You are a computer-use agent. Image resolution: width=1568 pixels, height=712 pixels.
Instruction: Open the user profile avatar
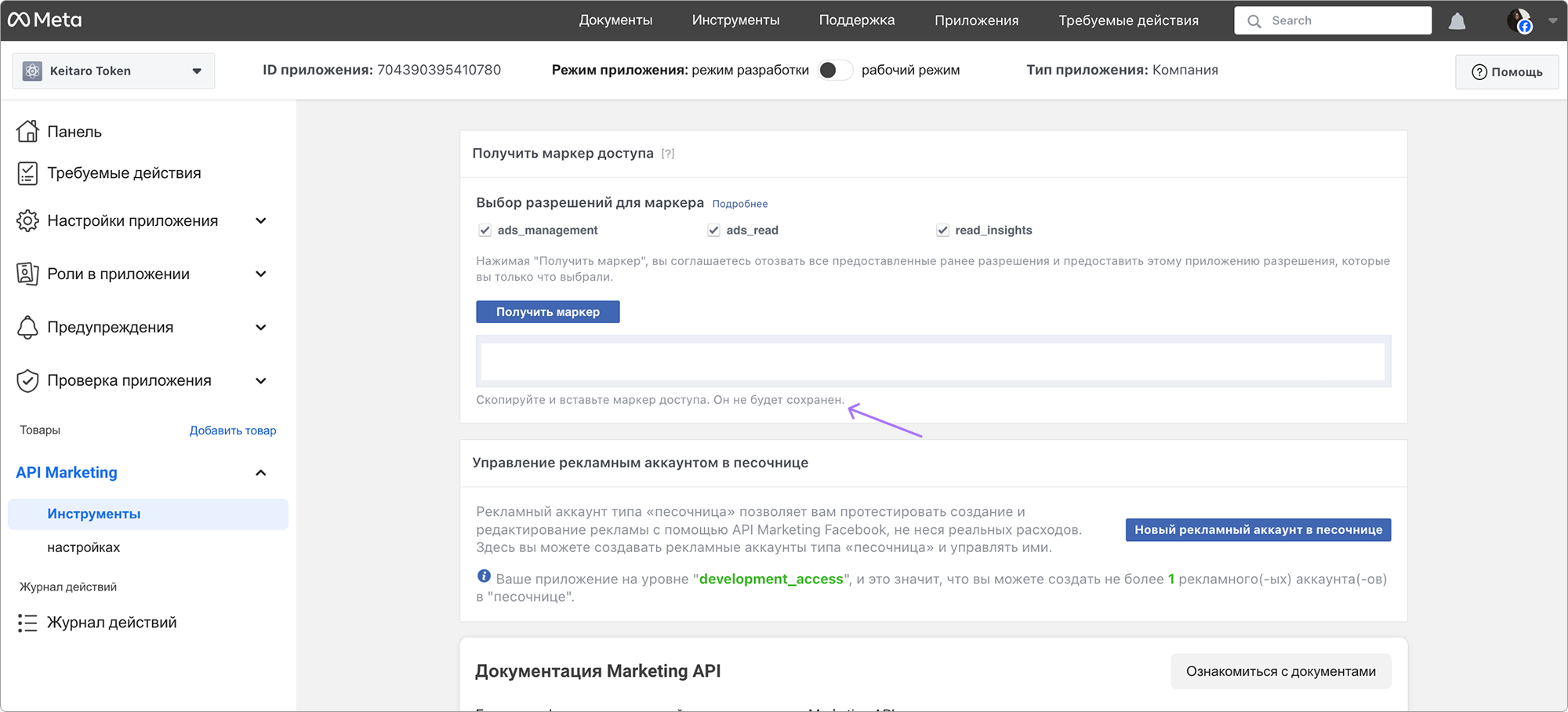[1519, 21]
